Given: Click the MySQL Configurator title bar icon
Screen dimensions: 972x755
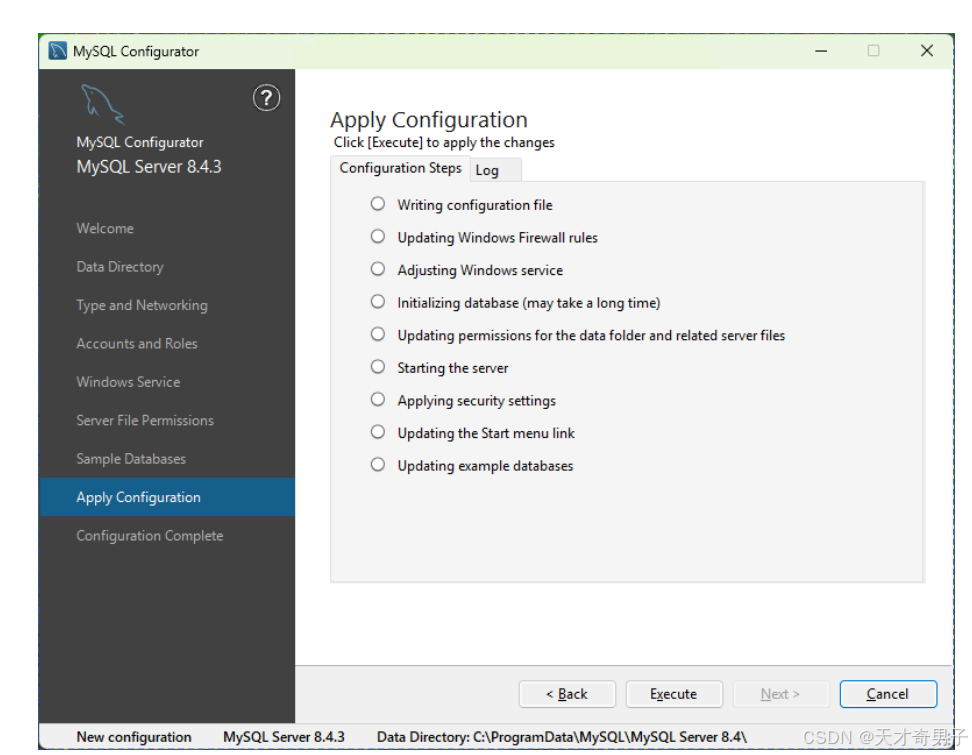Looking at the screenshot, I should (58, 51).
